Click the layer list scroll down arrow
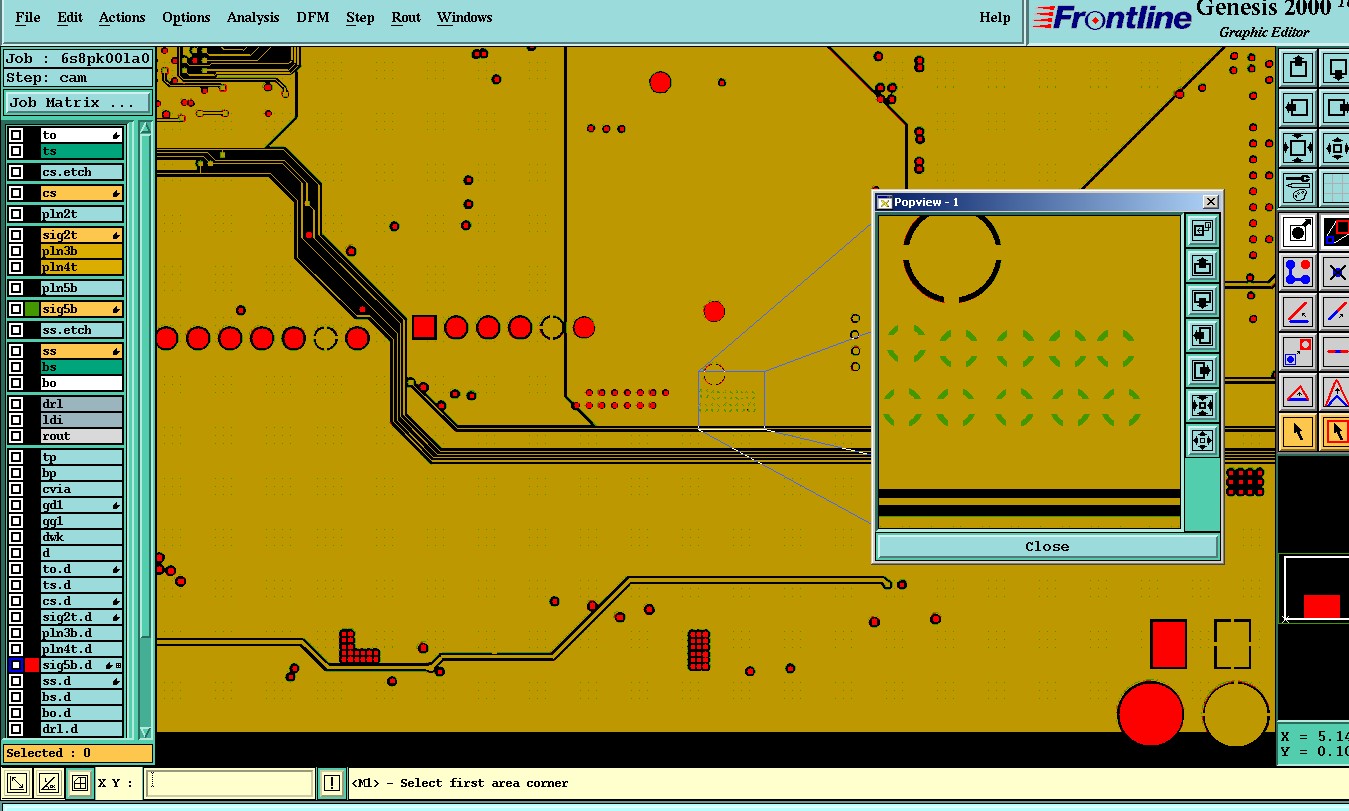The width and height of the screenshot is (1349, 811). [x=145, y=732]
